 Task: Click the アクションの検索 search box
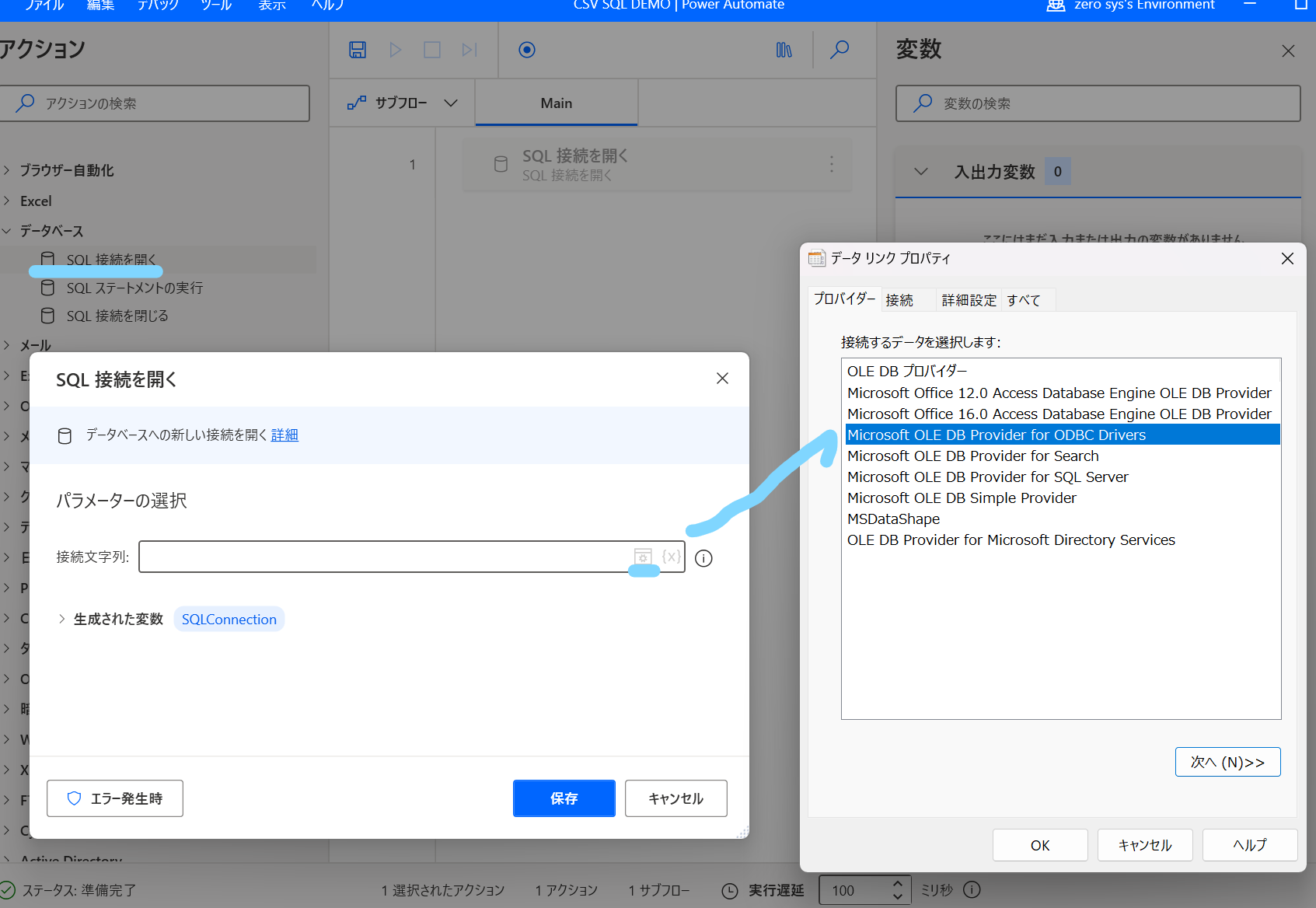tap(154, 103)
